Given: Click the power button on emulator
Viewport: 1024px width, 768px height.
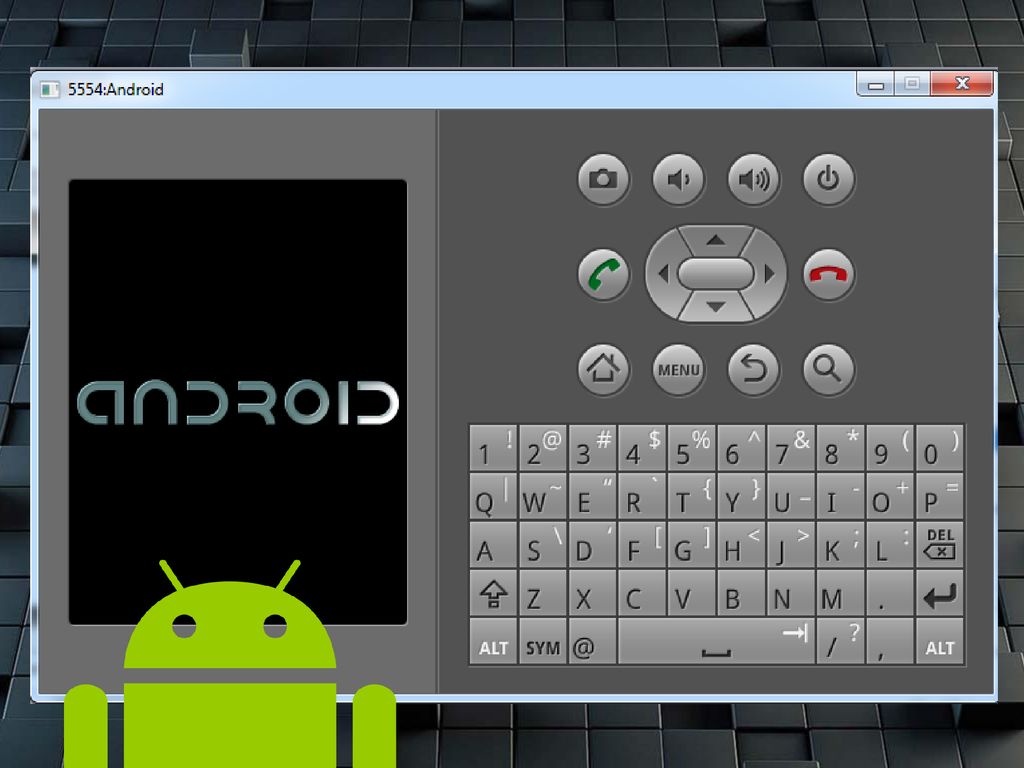Looking at the screenshot, I should (x=829, y=179).
